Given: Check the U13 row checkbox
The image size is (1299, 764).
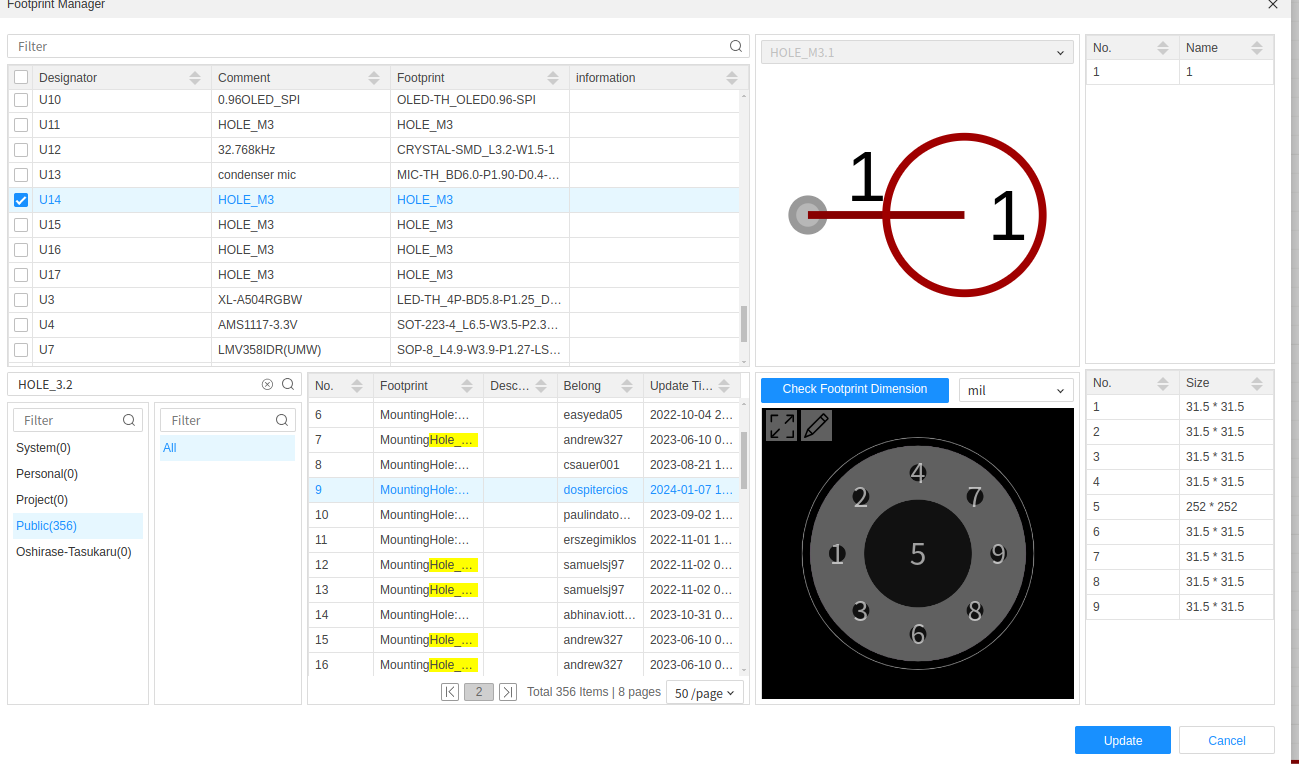Looking at the screenshot, I should [x=21, y=175].
